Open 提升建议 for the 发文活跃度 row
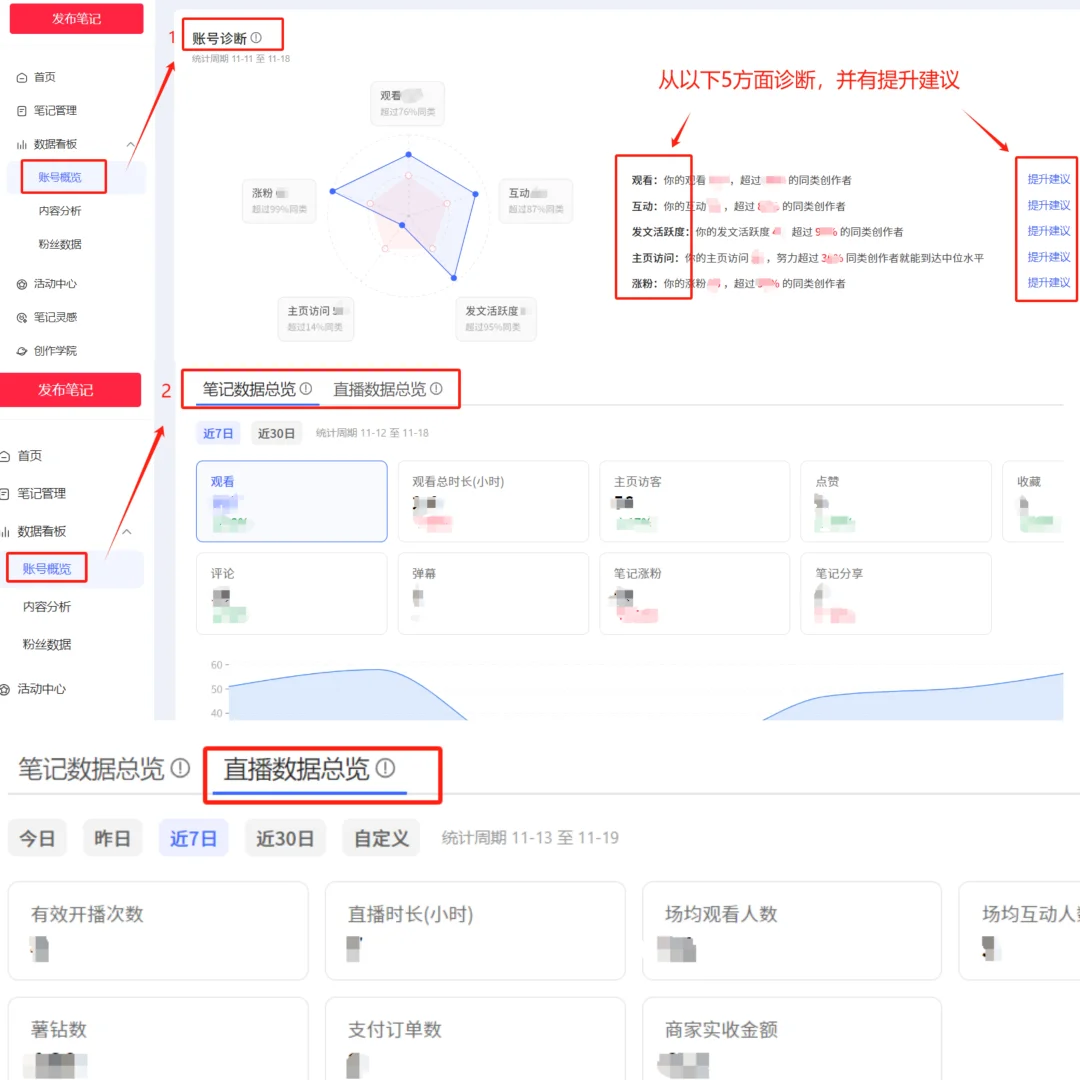Image resolution: width=1080 pixels, height=1080 pixels. click(x=1048, y=231)
